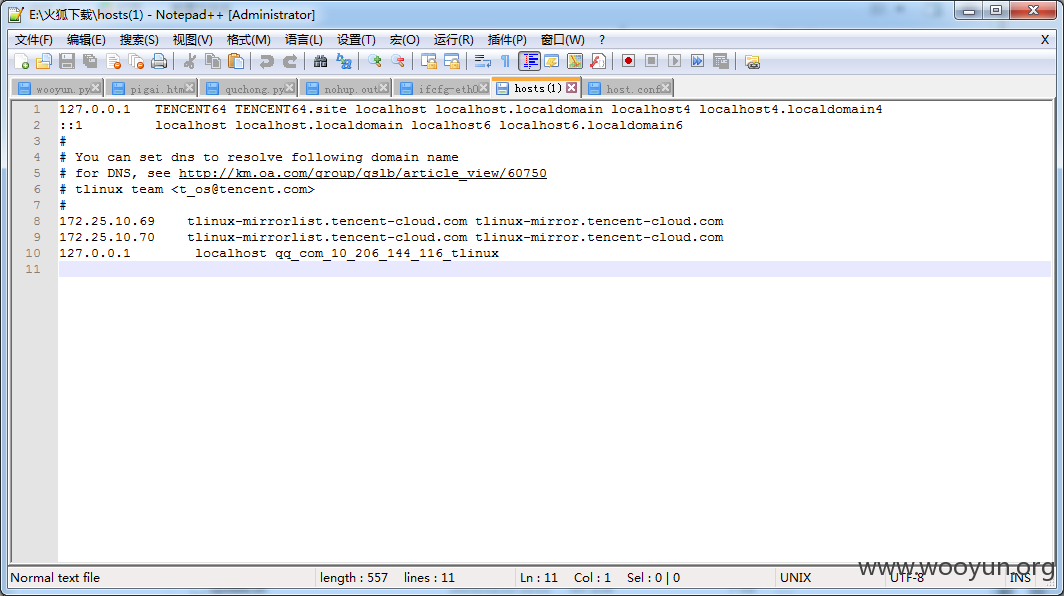Close the host.conf tab
1064x596 pixels.
click(x=666, y=88)
